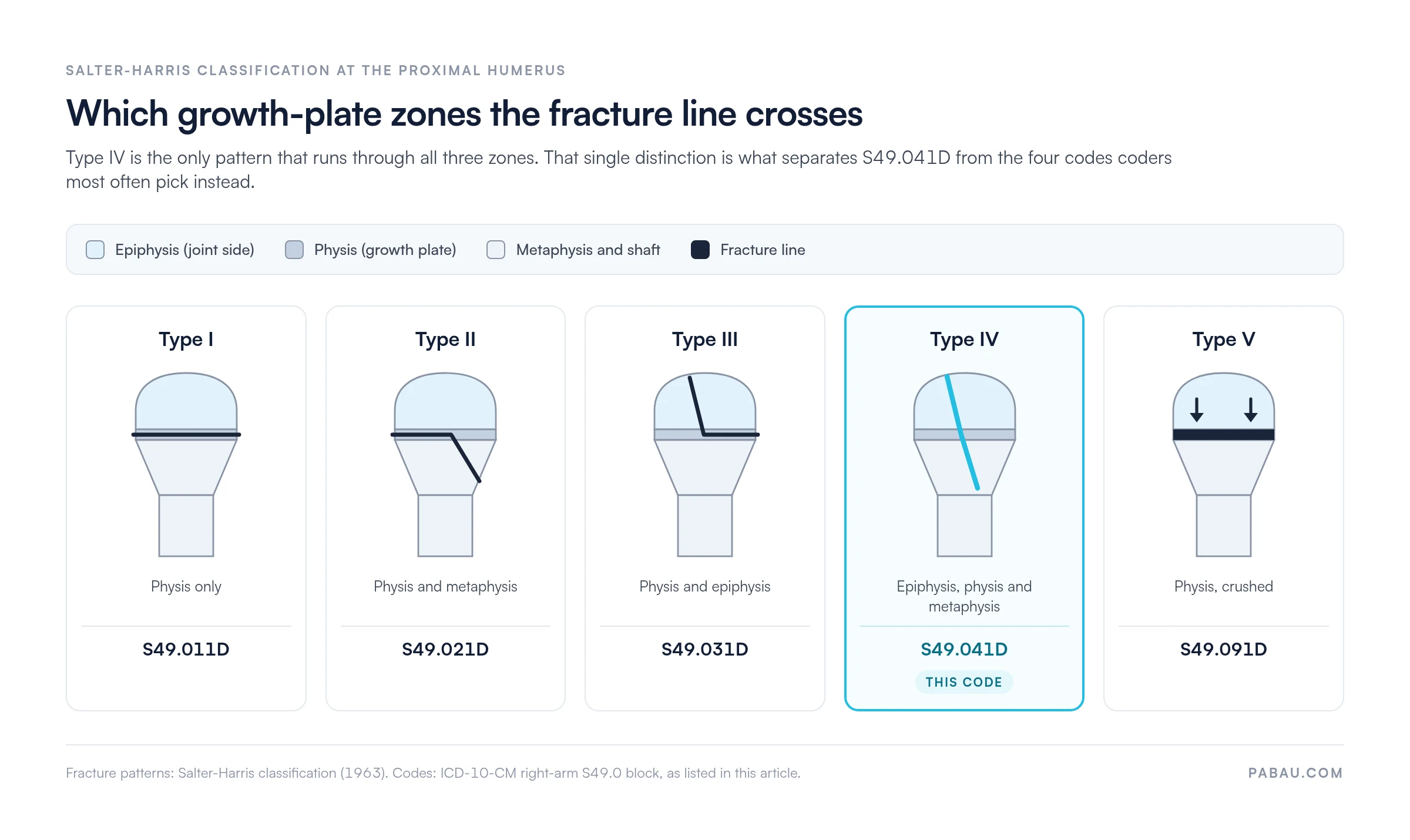The width and height of the screenshot is (1410, 840).
Task: Click the Physis and metaphysis caption
Action: [x=445, y=587]
